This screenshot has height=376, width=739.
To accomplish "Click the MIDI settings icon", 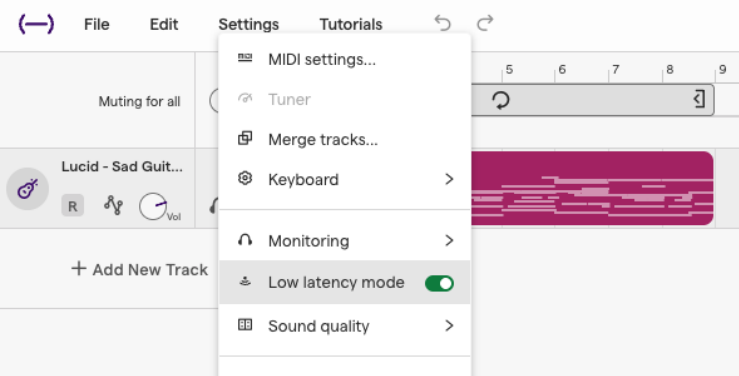I will tap(245, 58).
